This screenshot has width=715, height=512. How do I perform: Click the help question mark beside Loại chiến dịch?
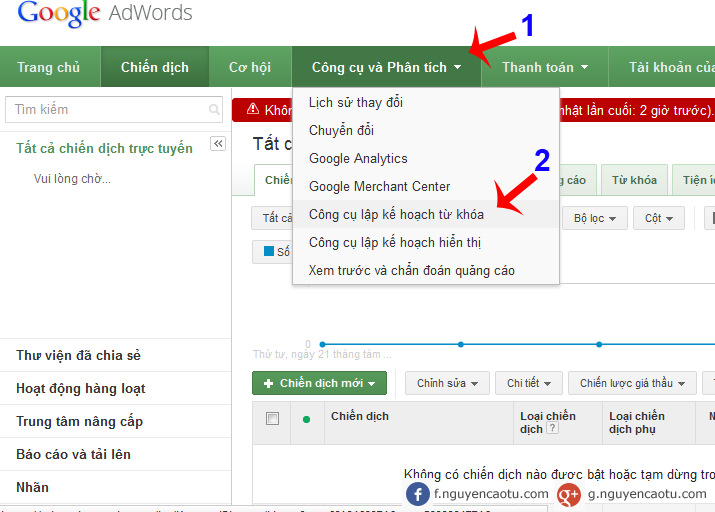[552, 428]
